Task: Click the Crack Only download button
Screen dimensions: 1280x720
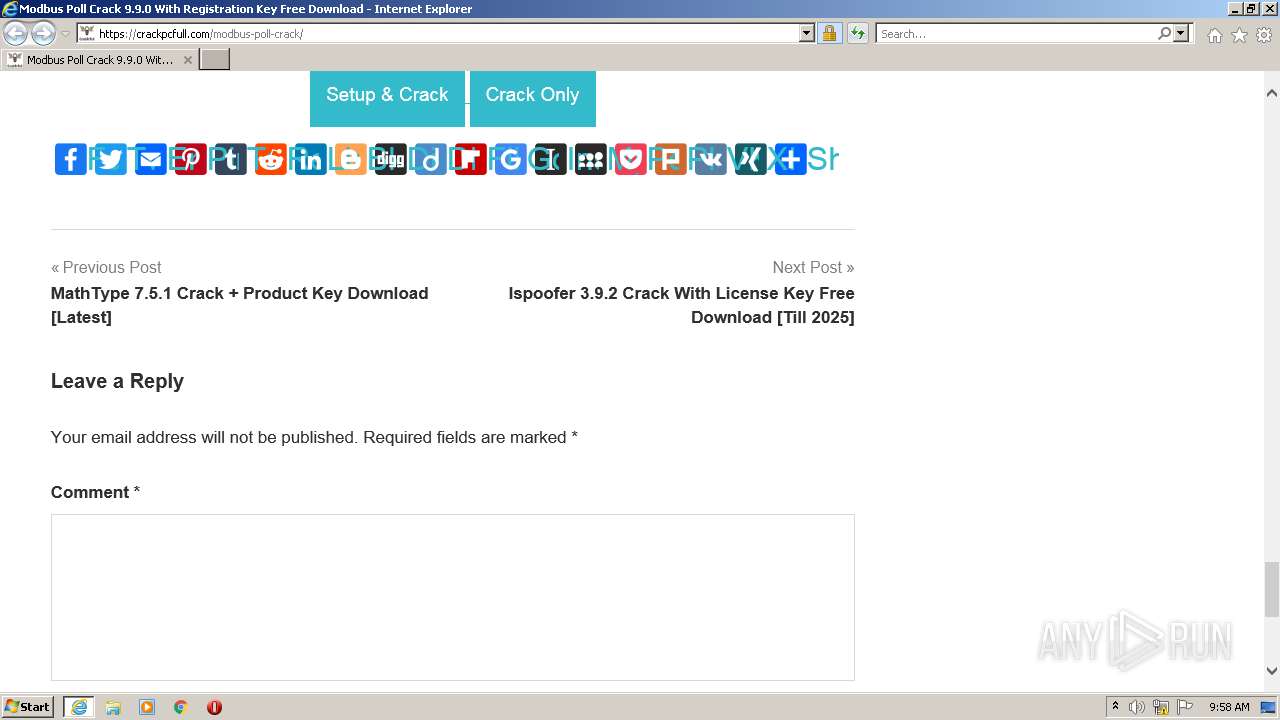Action: click(533, 97)
